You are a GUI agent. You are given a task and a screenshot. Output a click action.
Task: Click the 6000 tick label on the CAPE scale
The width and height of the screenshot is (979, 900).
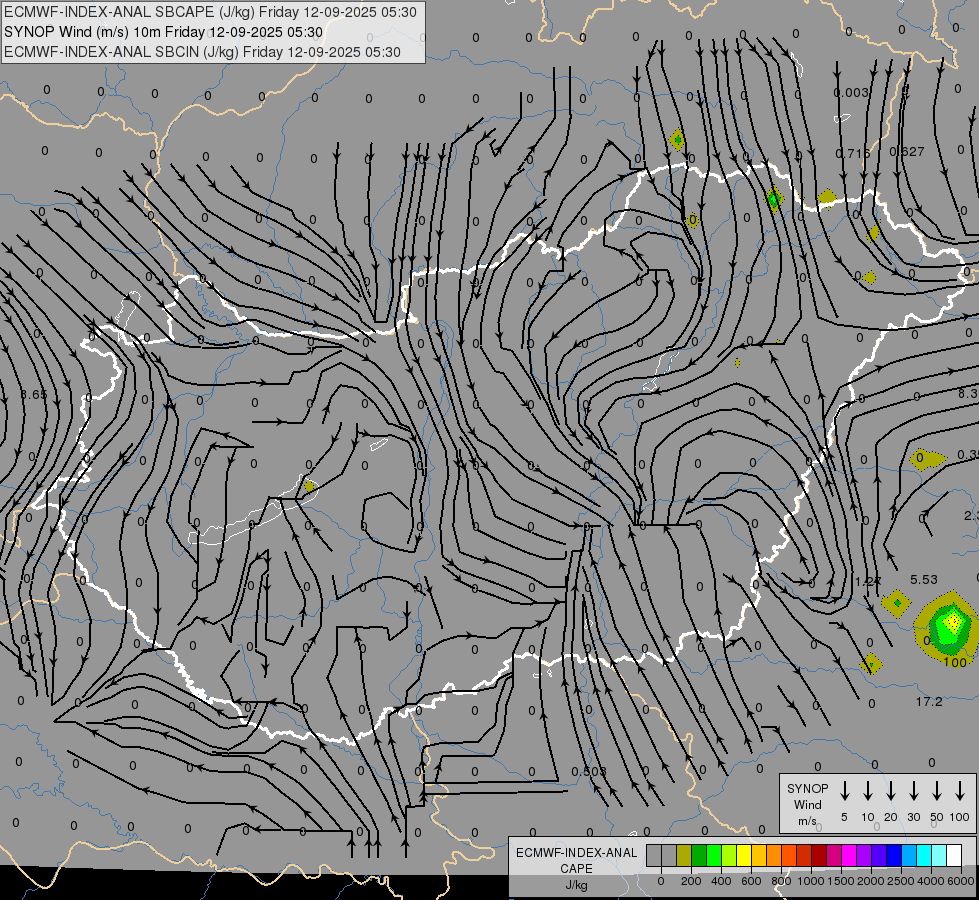960,881
